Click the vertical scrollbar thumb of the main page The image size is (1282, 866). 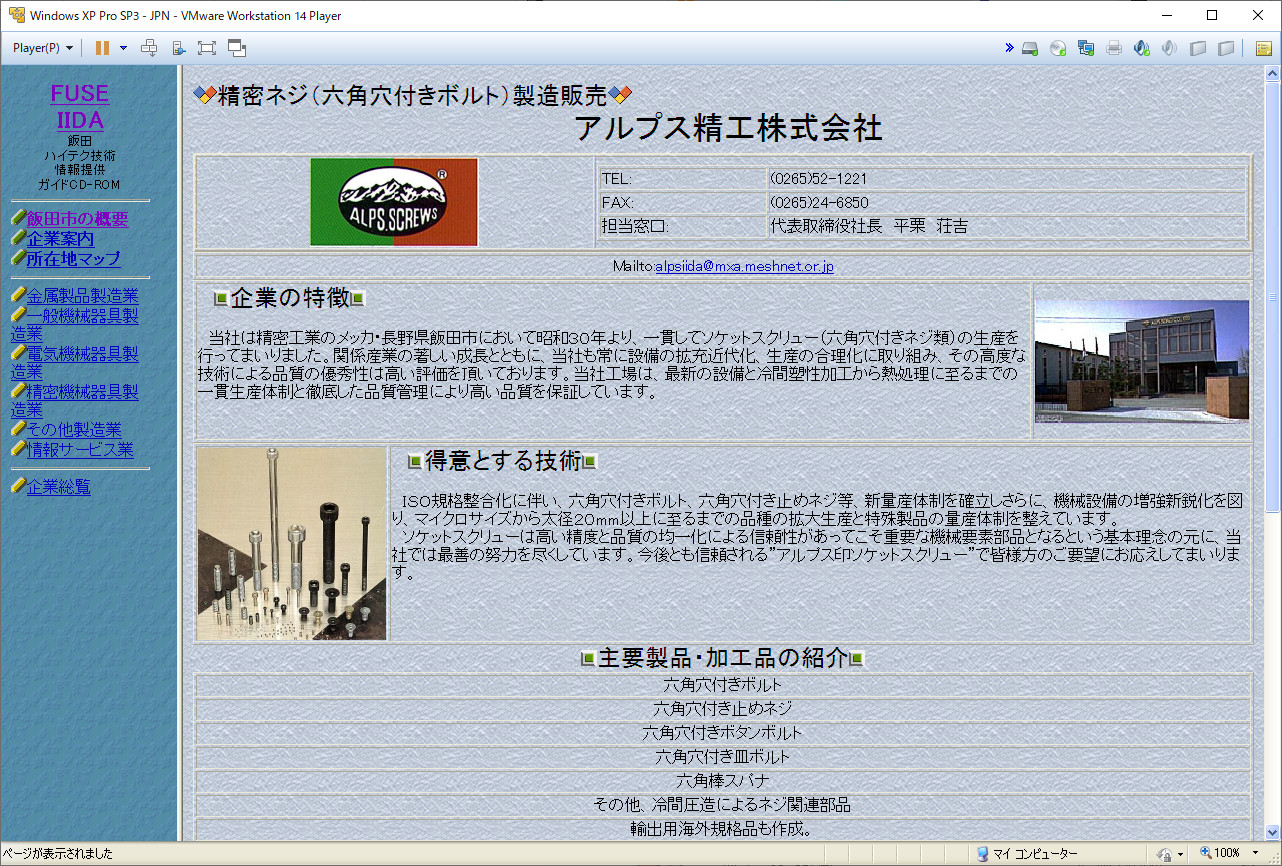pyautogui.click(x=1272, y=298)
